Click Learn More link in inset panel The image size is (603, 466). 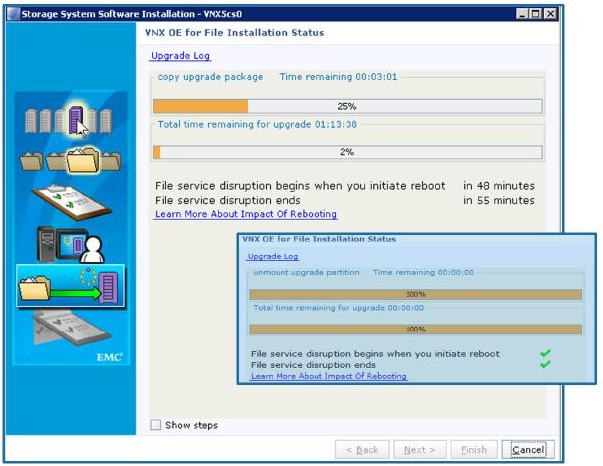[x=329, y=376]
